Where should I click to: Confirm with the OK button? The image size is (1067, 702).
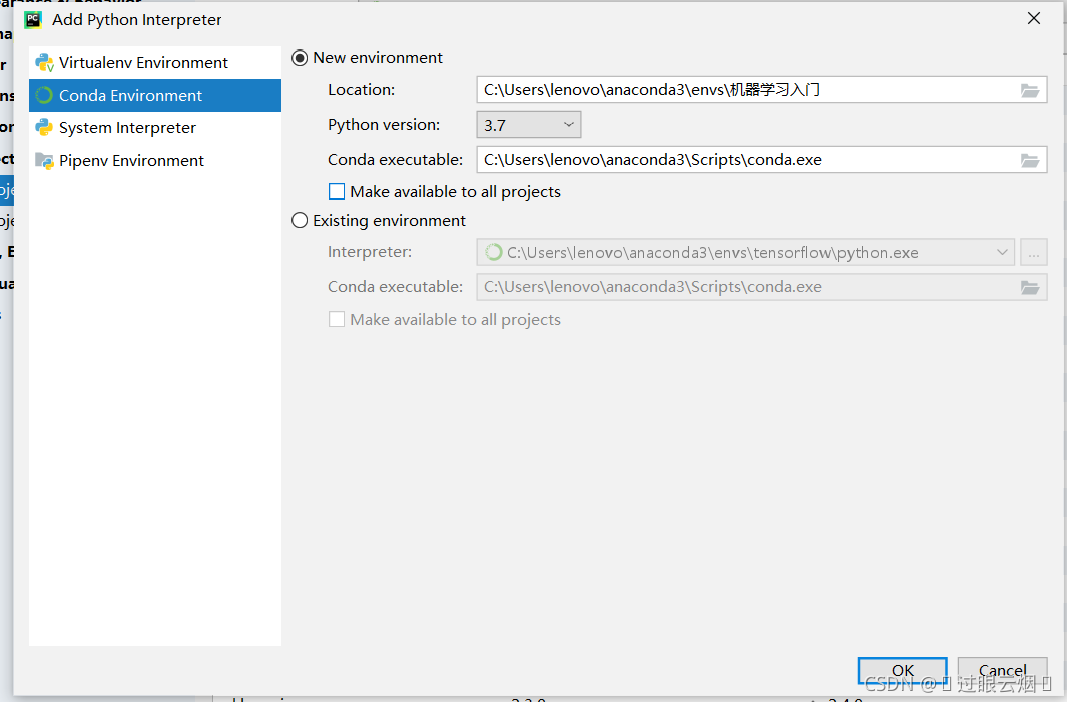pyautogui.click(x=902, y=671)
